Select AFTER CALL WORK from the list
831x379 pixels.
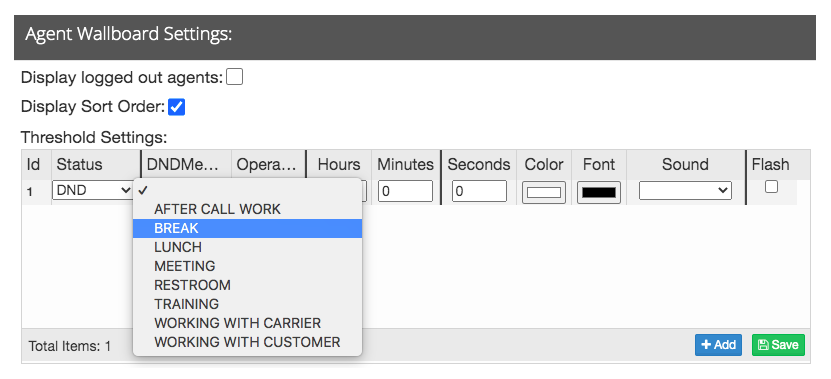point(247,209)
